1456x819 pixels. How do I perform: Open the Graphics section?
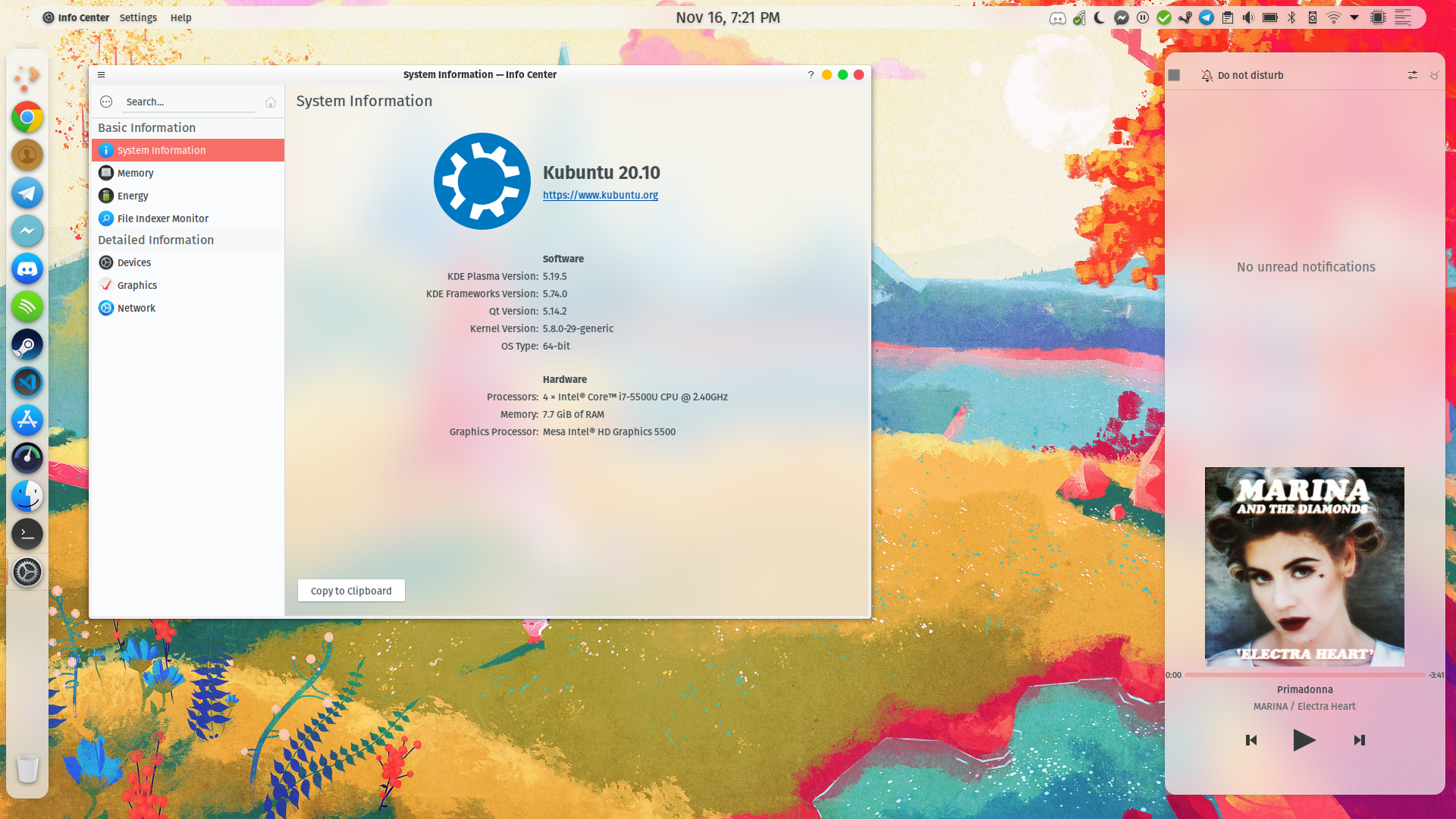[x=187, y=285]
